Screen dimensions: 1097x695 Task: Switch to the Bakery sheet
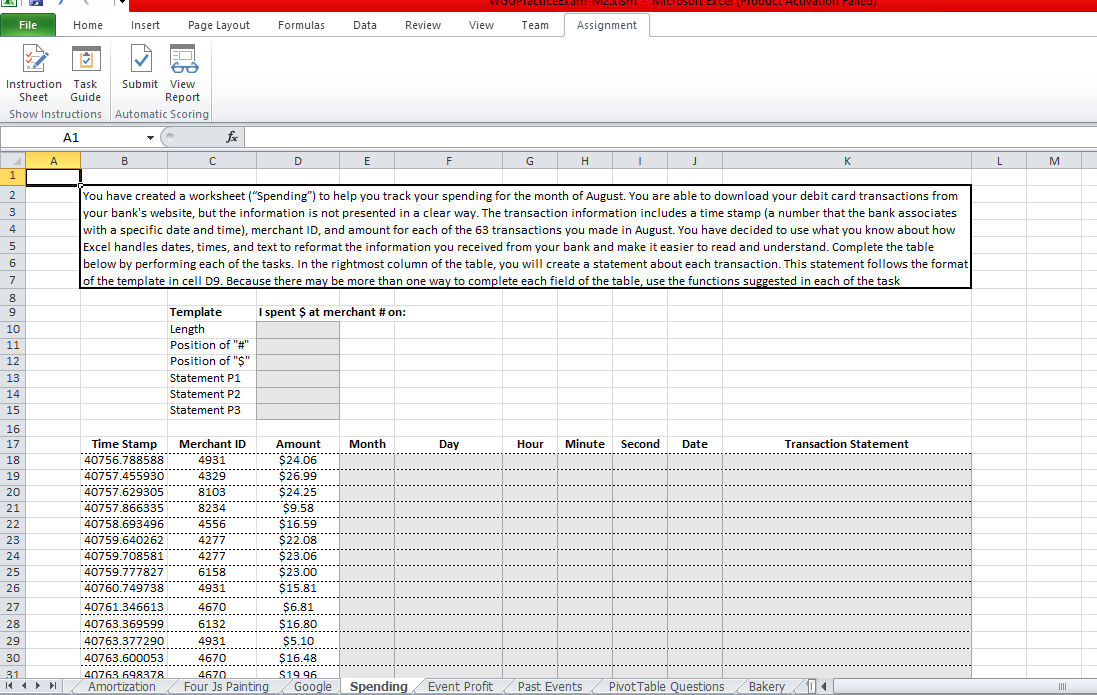[x=767, y=687]
